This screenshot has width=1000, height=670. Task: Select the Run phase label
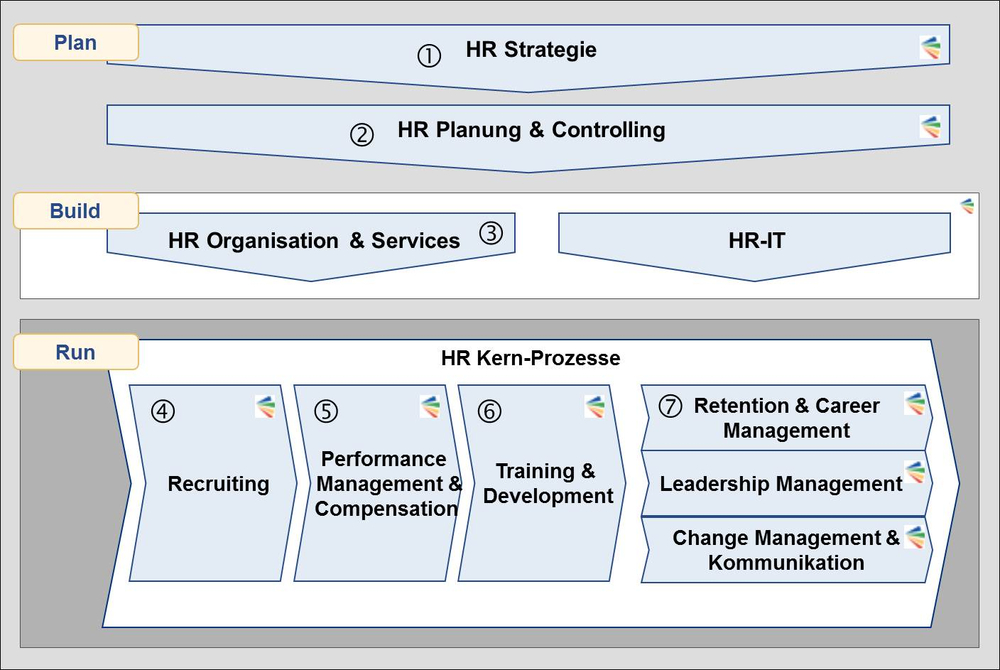[x=76, y=352]
